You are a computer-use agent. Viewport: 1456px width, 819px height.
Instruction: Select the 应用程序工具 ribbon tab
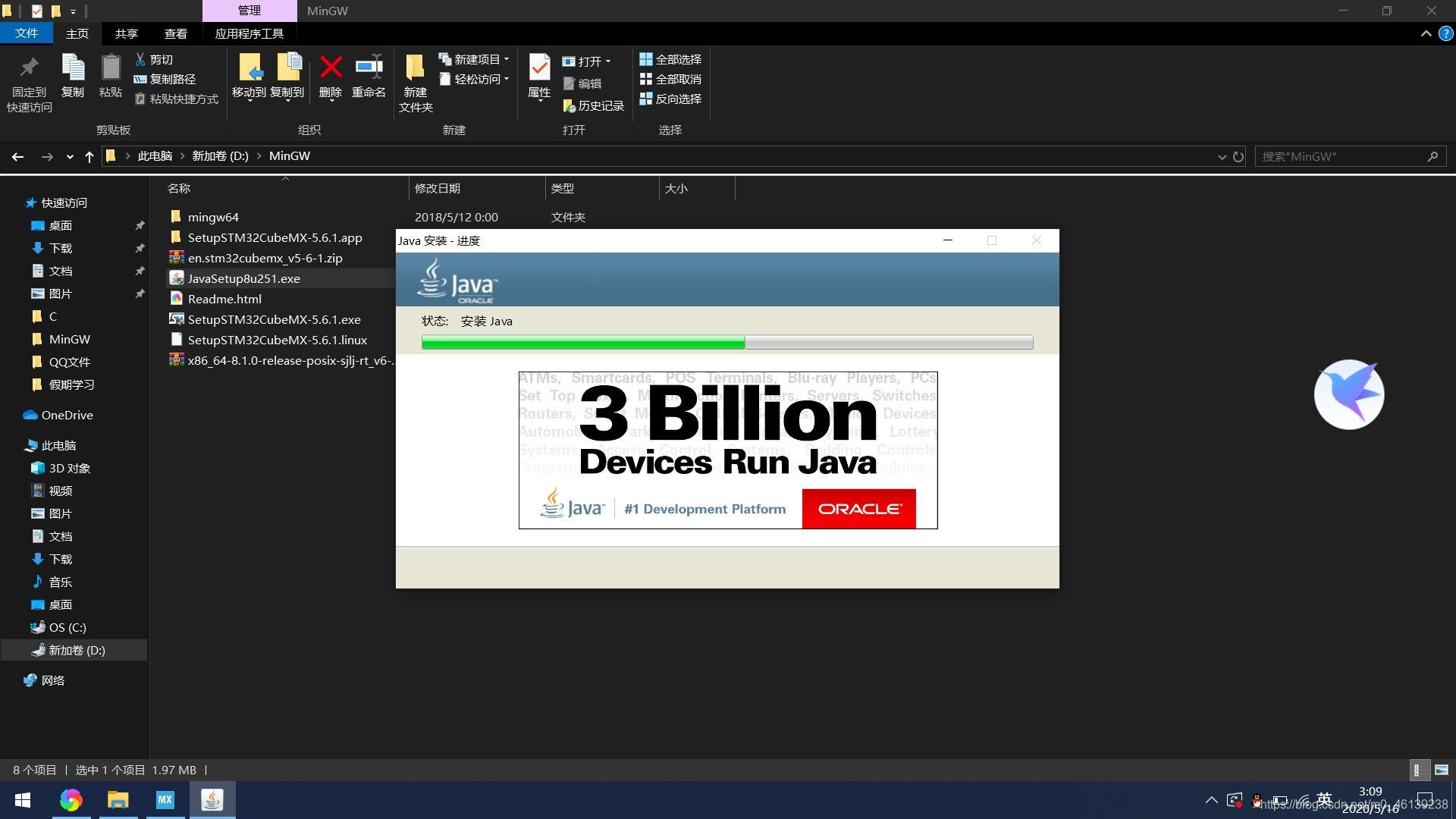[x=247, y=33]
